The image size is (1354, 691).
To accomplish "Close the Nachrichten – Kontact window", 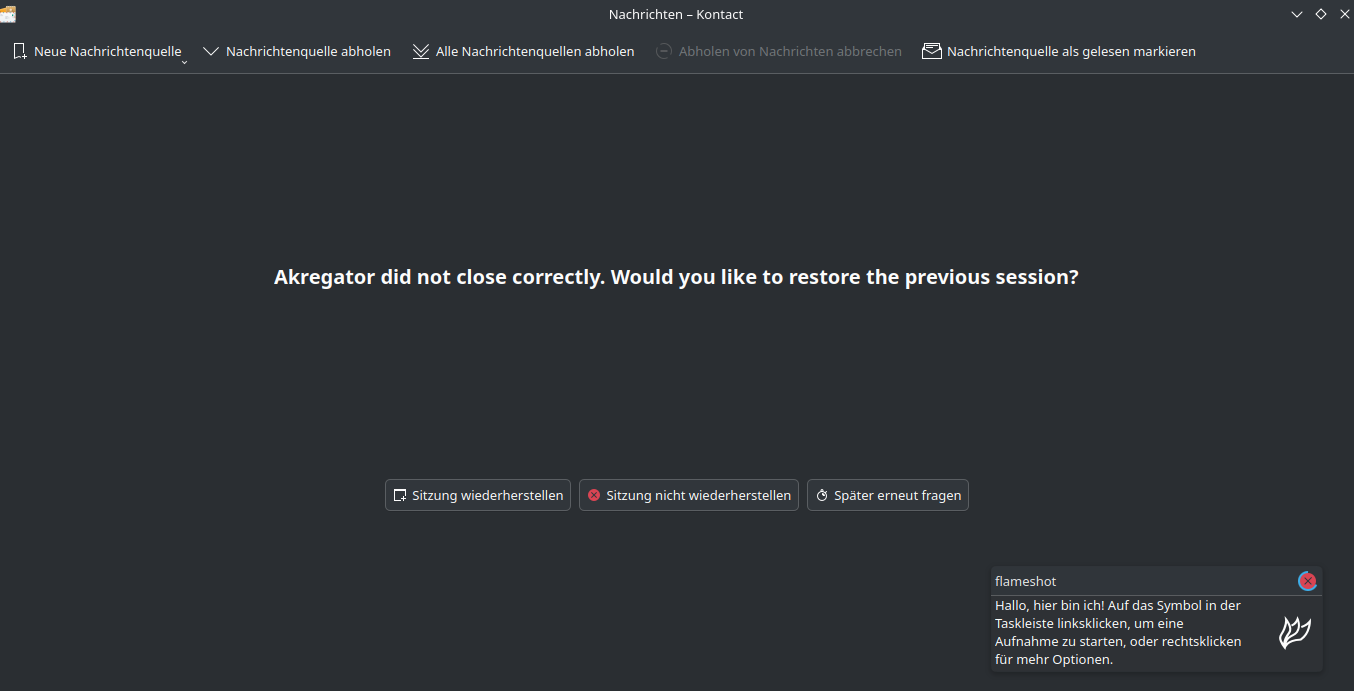I will click(x=1344, y=14).
